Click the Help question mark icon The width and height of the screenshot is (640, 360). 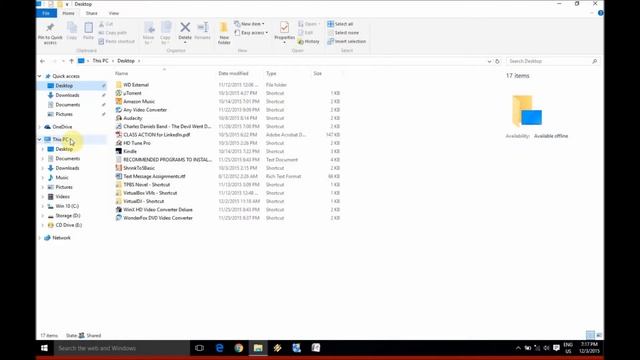(600, 13)
